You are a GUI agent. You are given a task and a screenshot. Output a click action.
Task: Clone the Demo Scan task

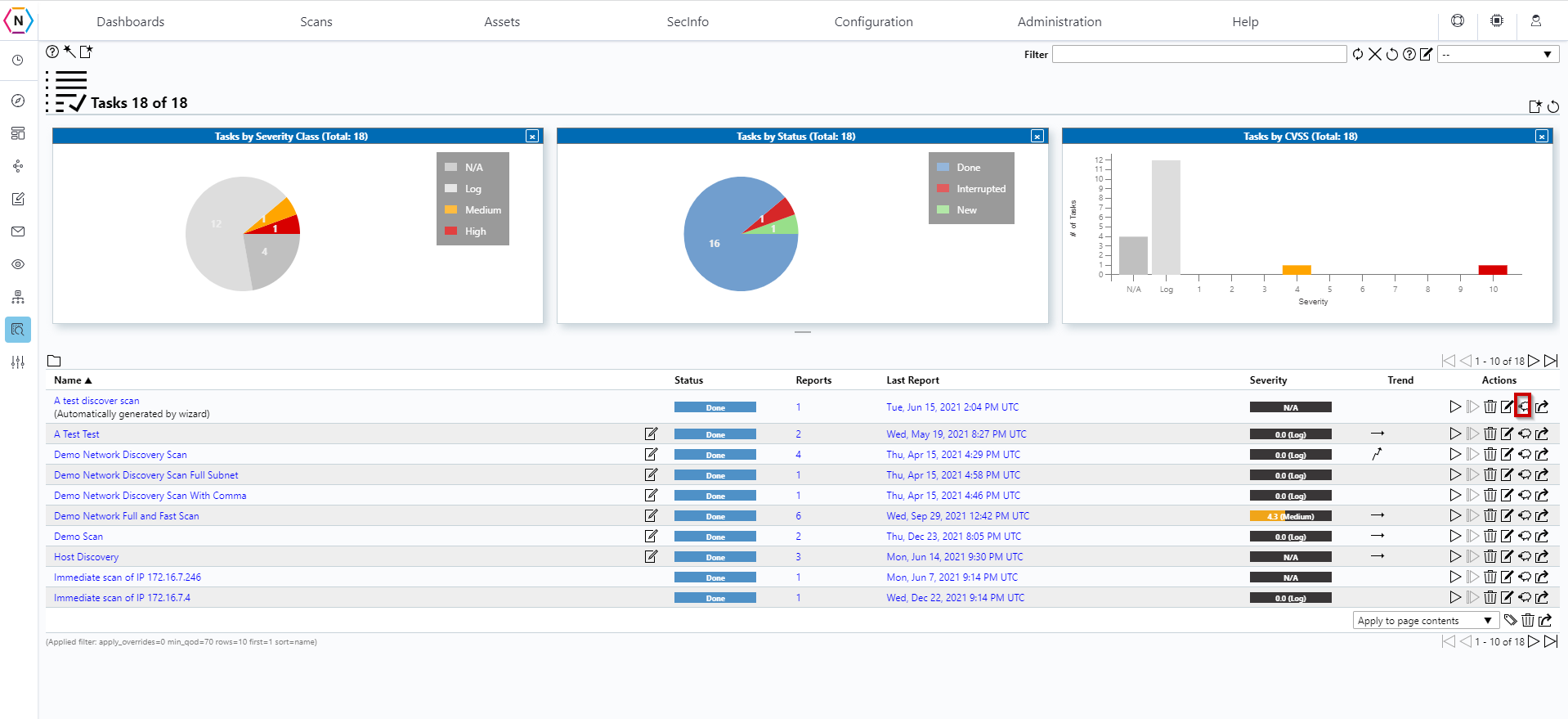click(x=1525, y=537)
